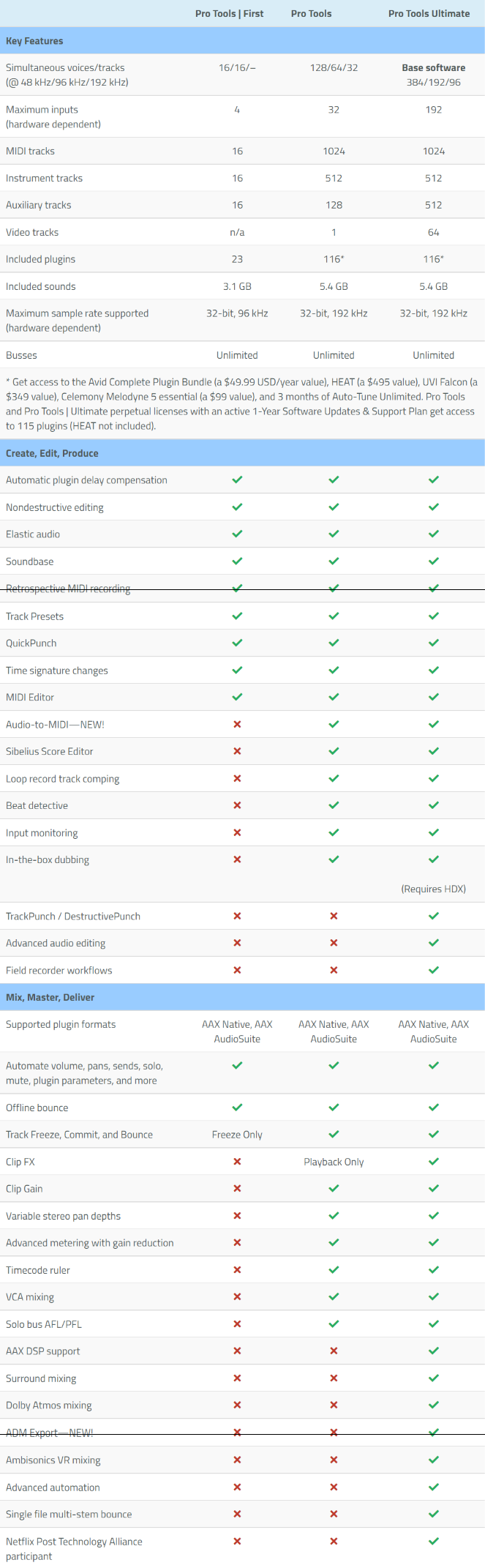Click the Offline bounce checkmark under Pro Tools | First

coord(237,1108)
